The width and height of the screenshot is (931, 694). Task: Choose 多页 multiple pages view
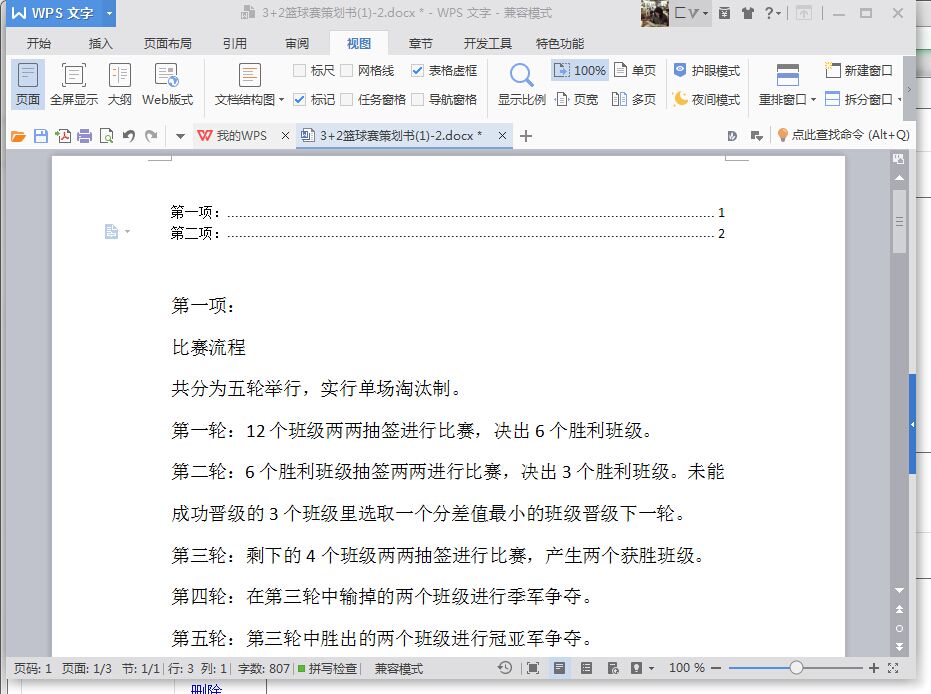(634, 99)
